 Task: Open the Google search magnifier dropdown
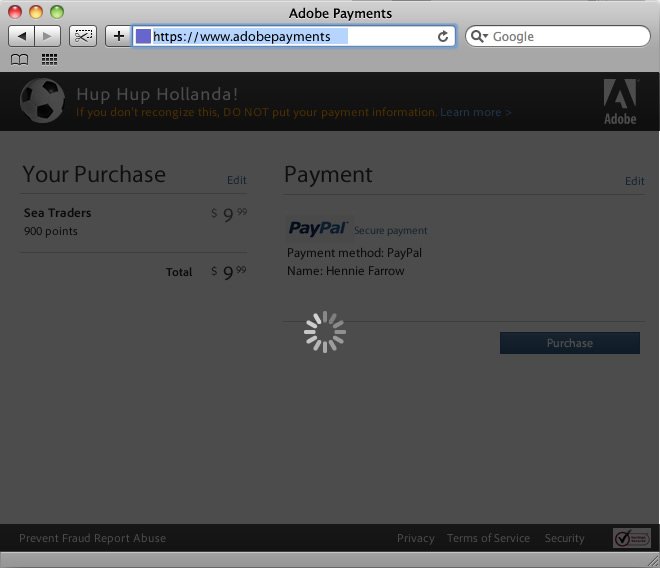[x=479, y=36]
